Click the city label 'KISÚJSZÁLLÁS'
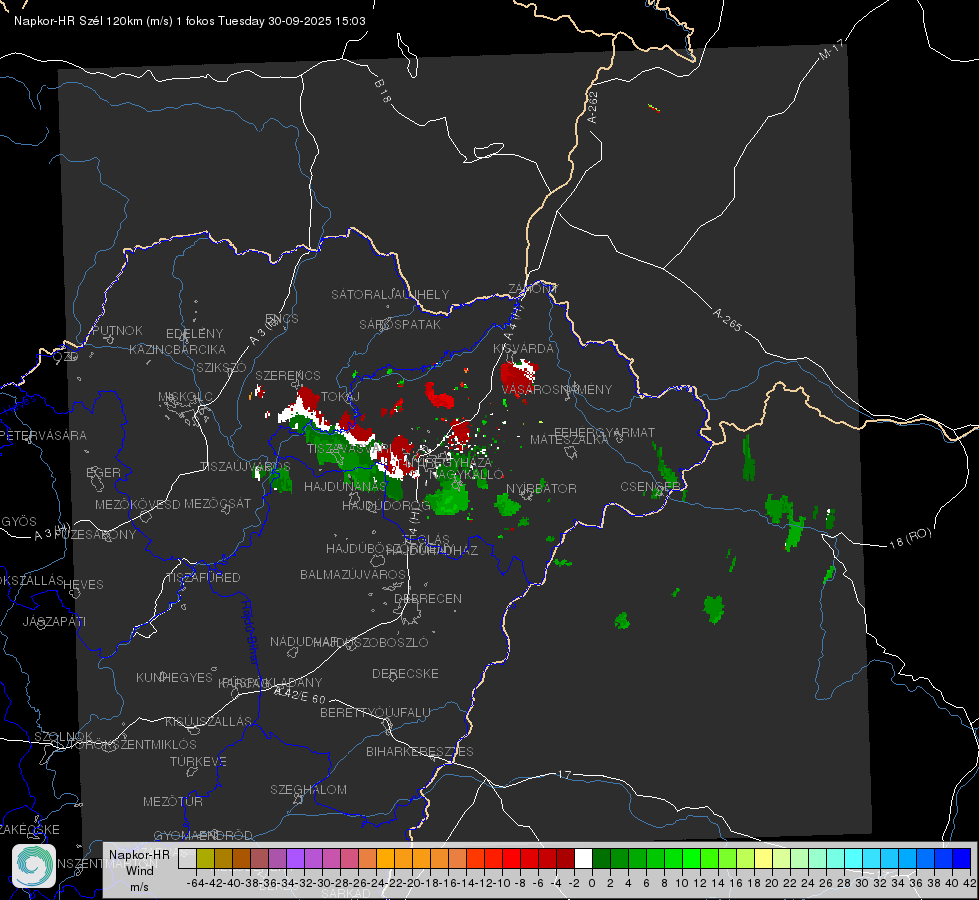Image resolution: width=979 pixels, height=900 pixels. click(208, 721)
